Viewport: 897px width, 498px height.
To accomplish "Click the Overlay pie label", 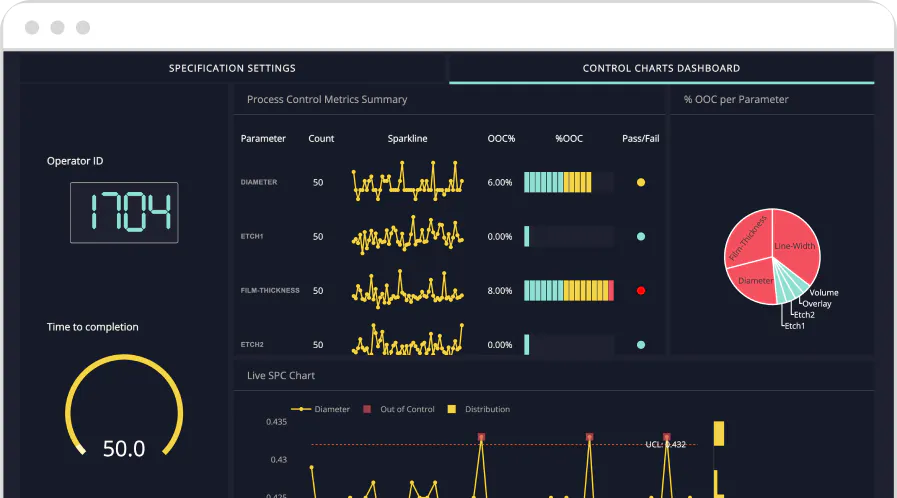I will point(817,304).
